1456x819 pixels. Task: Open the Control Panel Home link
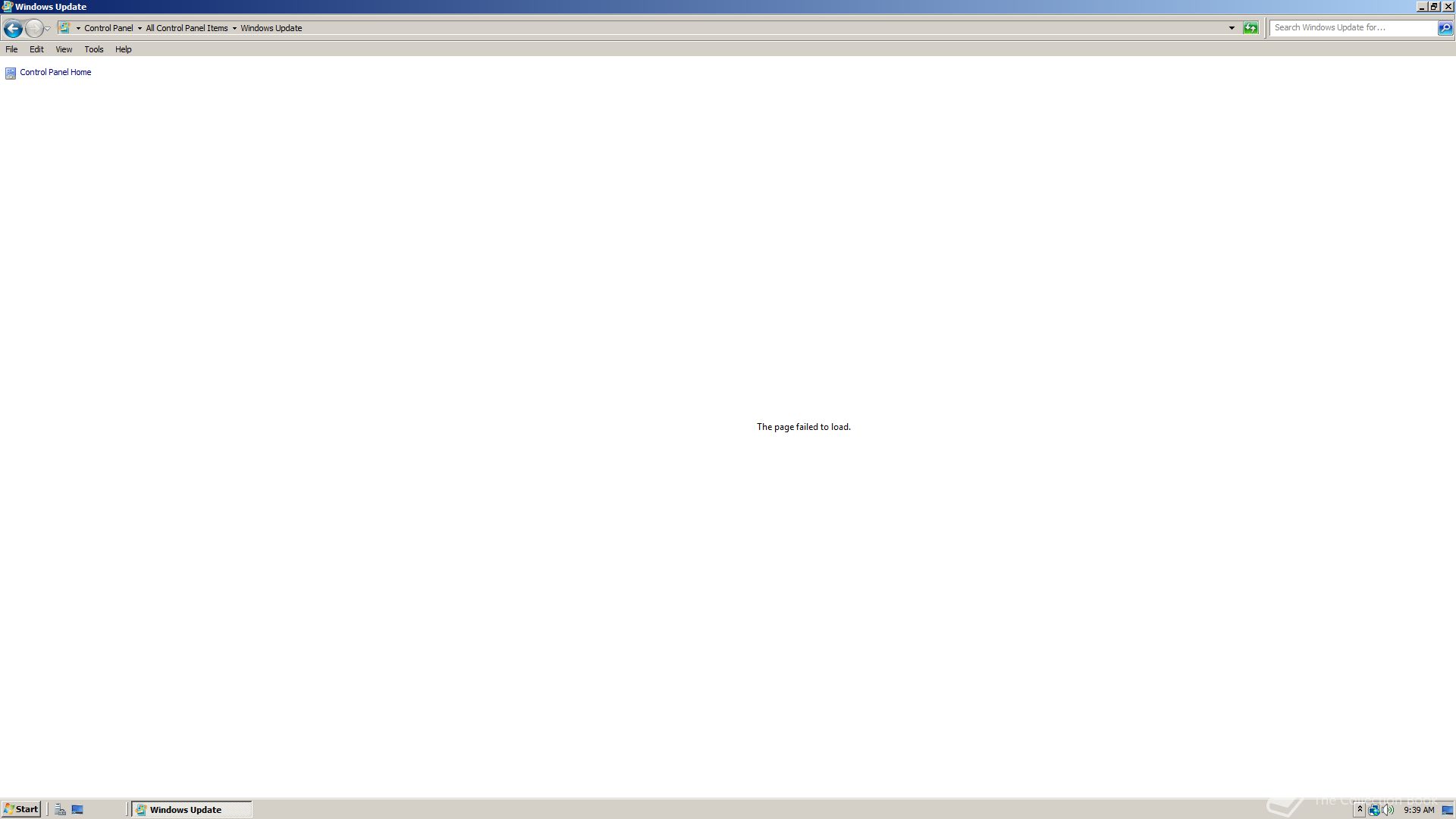coord(55,72)
